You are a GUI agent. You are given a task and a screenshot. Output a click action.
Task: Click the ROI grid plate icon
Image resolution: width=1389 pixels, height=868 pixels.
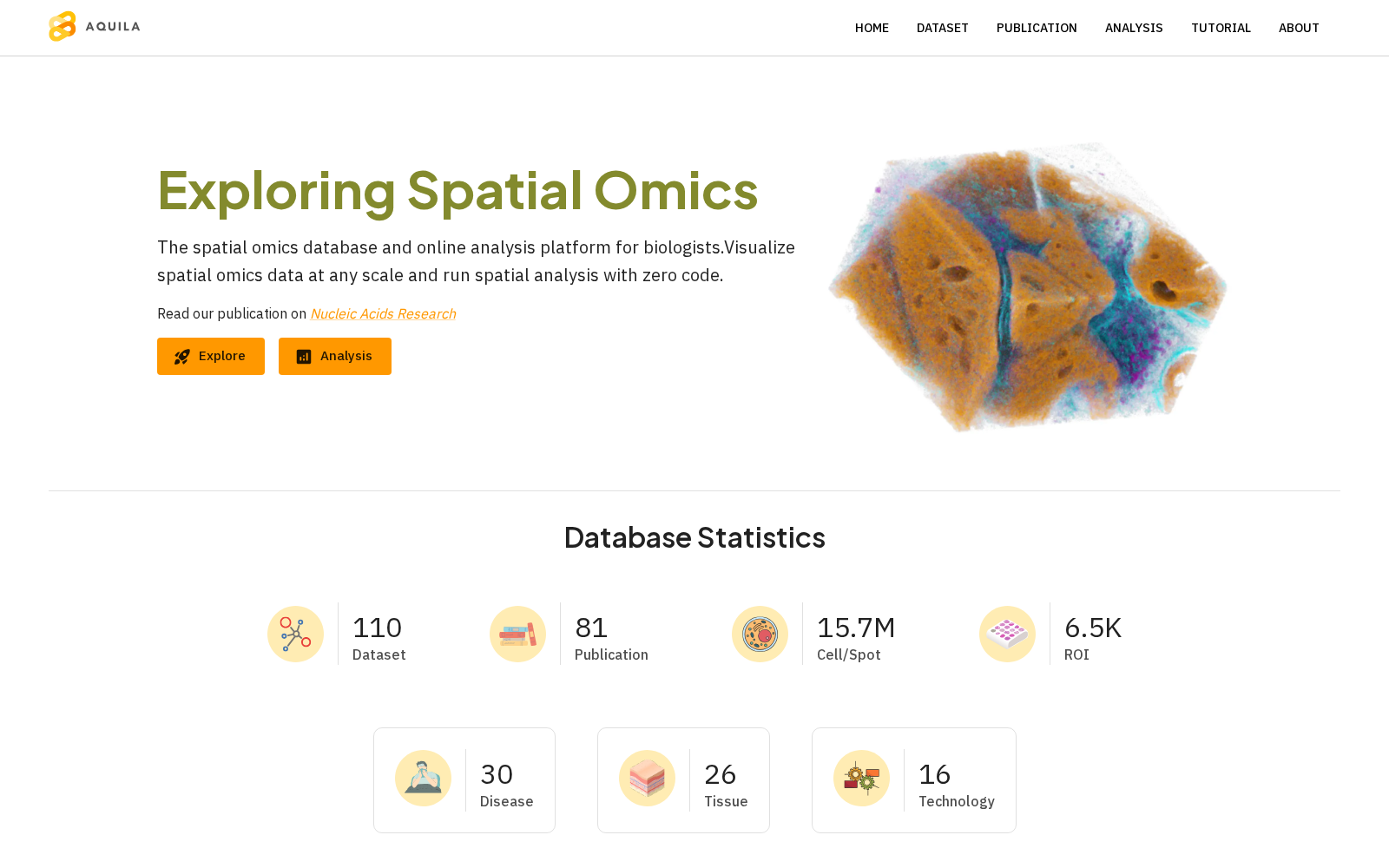[1007, 634]
